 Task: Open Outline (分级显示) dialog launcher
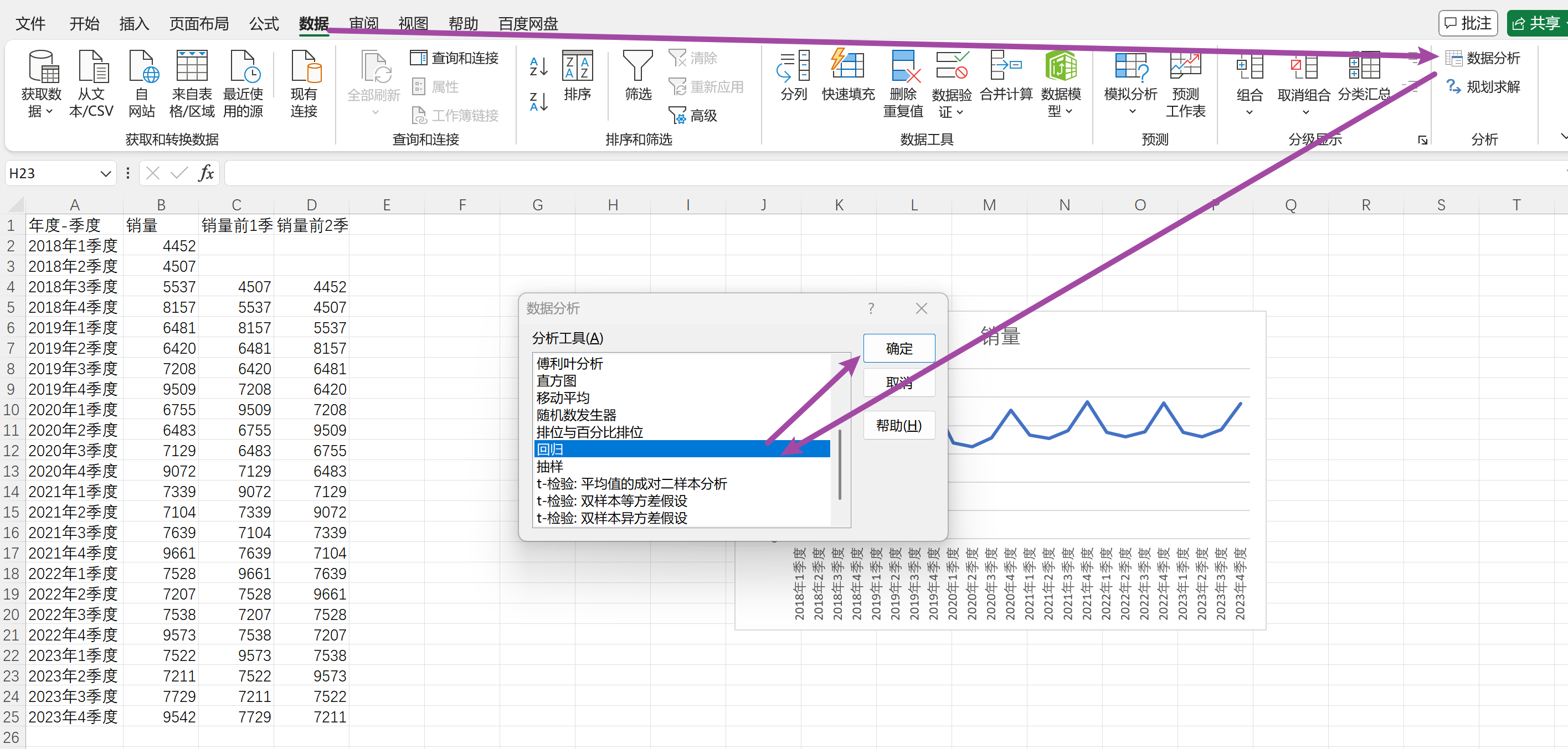(1422, 141)
